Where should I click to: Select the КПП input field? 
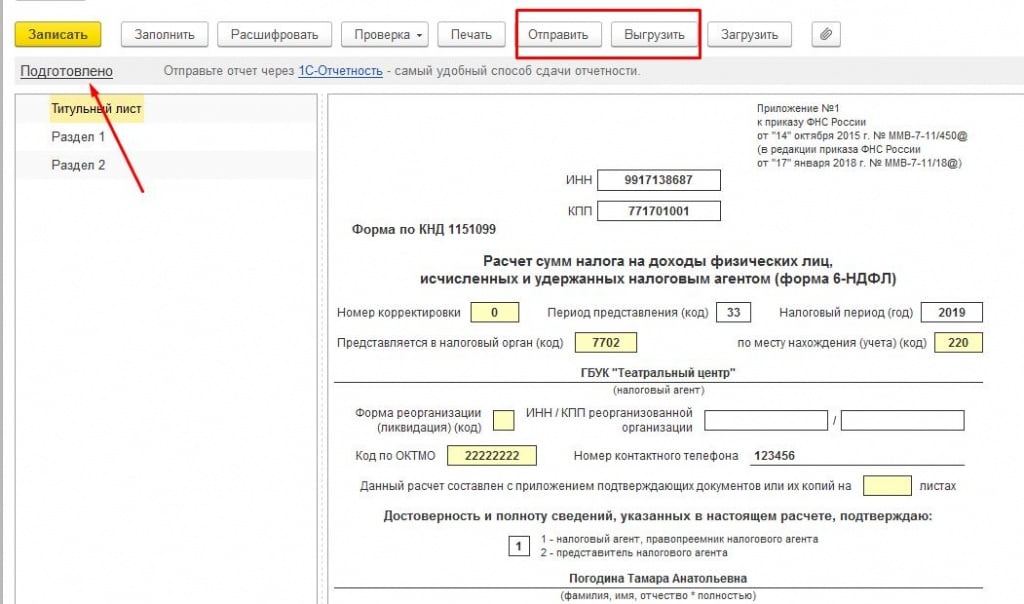click(658, 211)
